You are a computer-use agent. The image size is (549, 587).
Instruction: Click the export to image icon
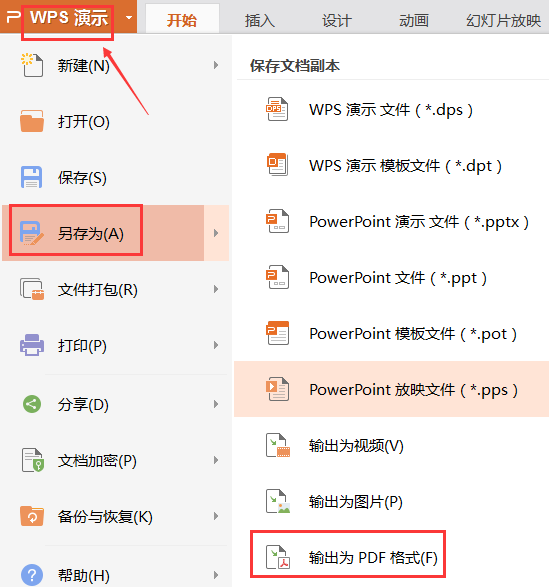[x=278, y=501]
